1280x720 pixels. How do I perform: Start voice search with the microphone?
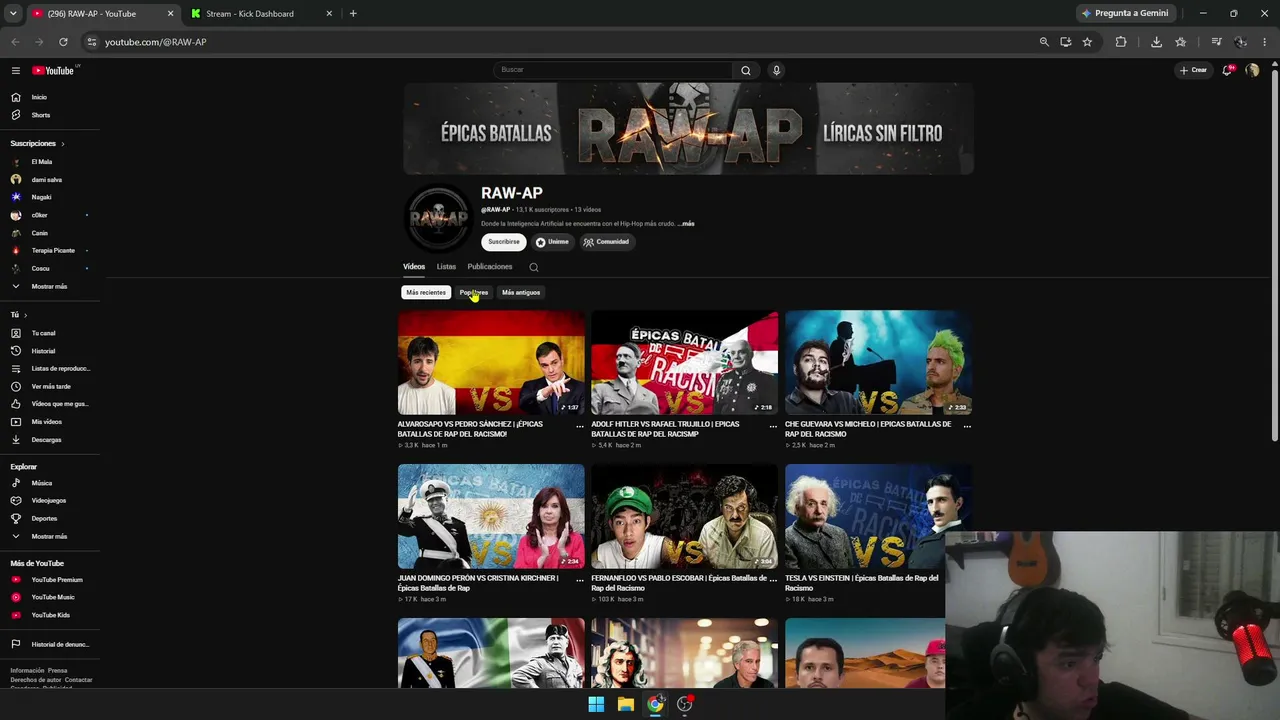tap(776, 70)
